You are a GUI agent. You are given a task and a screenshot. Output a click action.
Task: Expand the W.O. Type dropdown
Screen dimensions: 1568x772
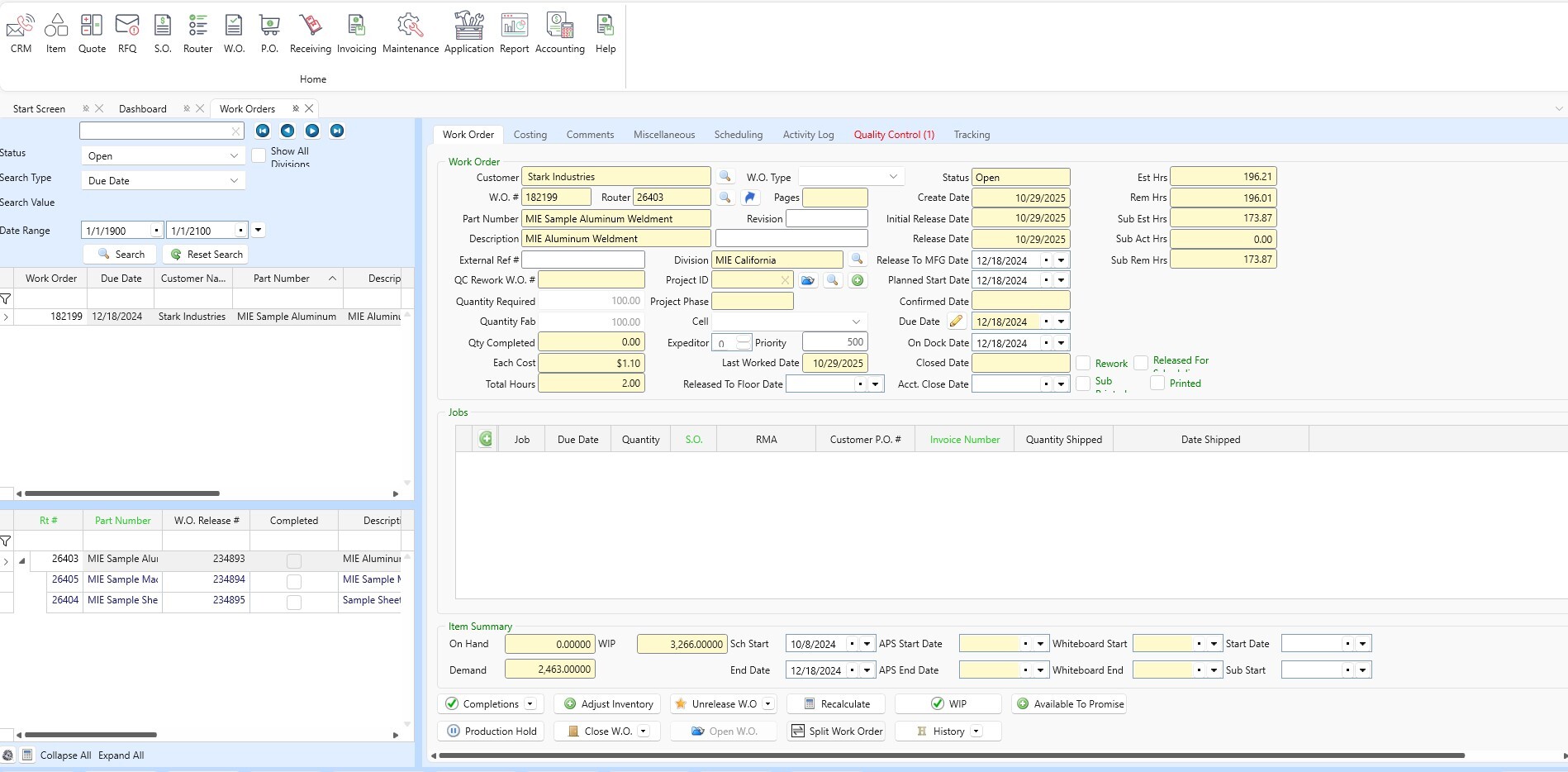[893, 176]
